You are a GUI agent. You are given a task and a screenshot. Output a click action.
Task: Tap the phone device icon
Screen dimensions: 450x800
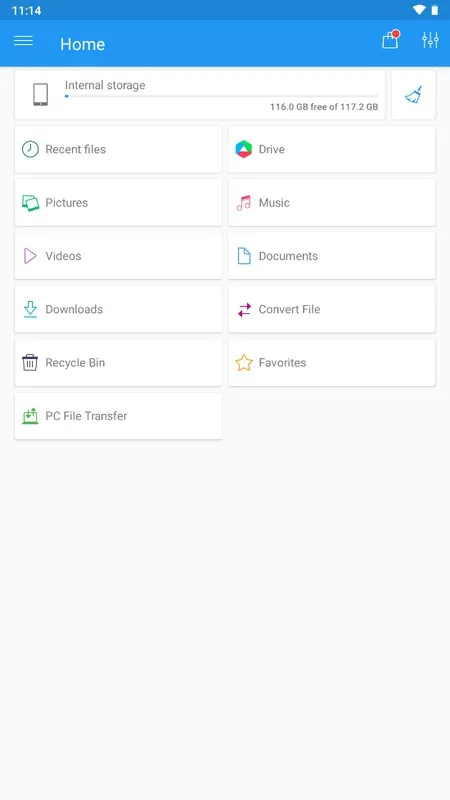pyautogui.click(x=40, y=95)
